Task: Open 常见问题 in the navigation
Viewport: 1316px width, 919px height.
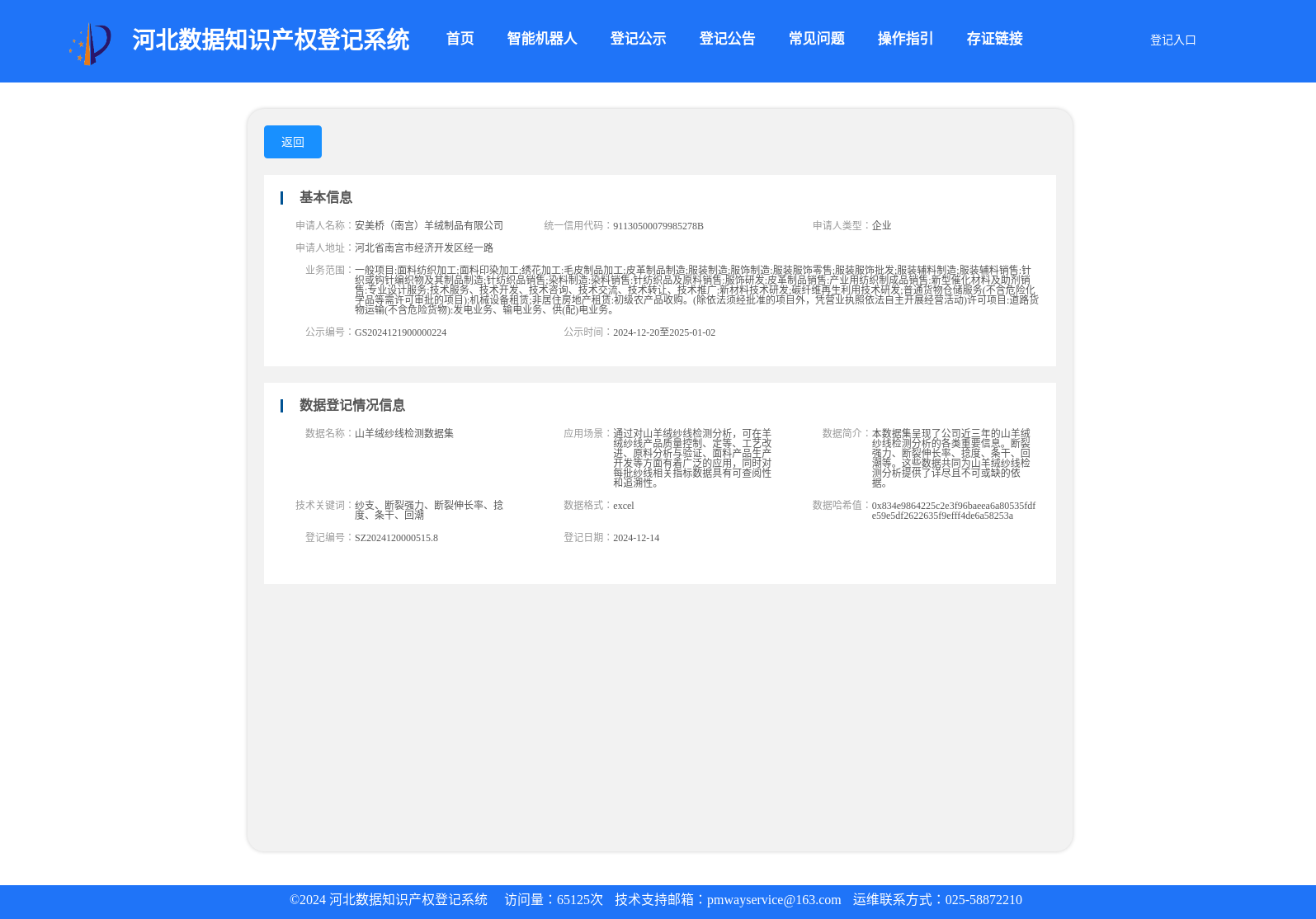Action: tap(816, 39)
